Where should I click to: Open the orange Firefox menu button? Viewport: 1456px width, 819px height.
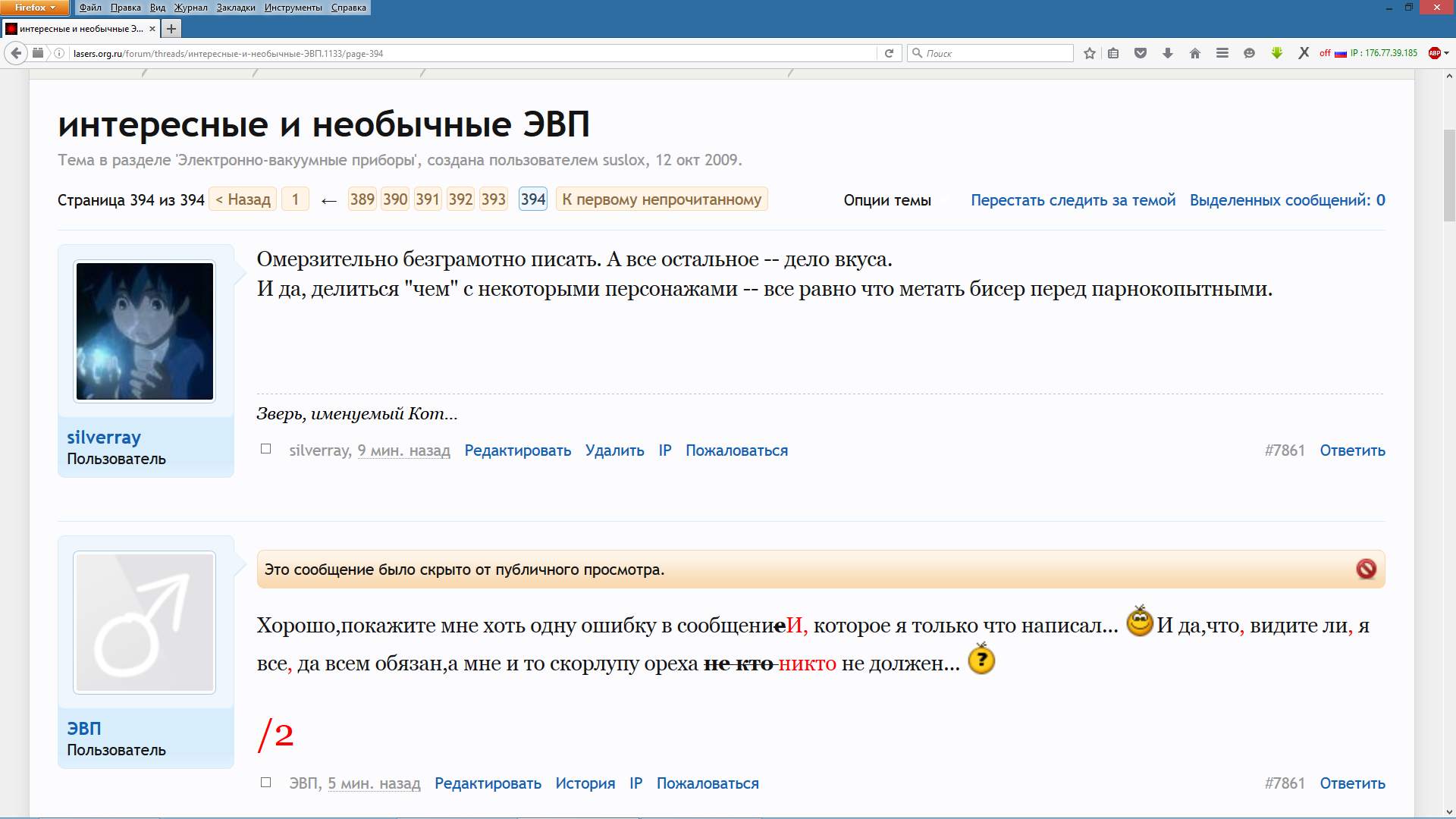coord(35,8)
